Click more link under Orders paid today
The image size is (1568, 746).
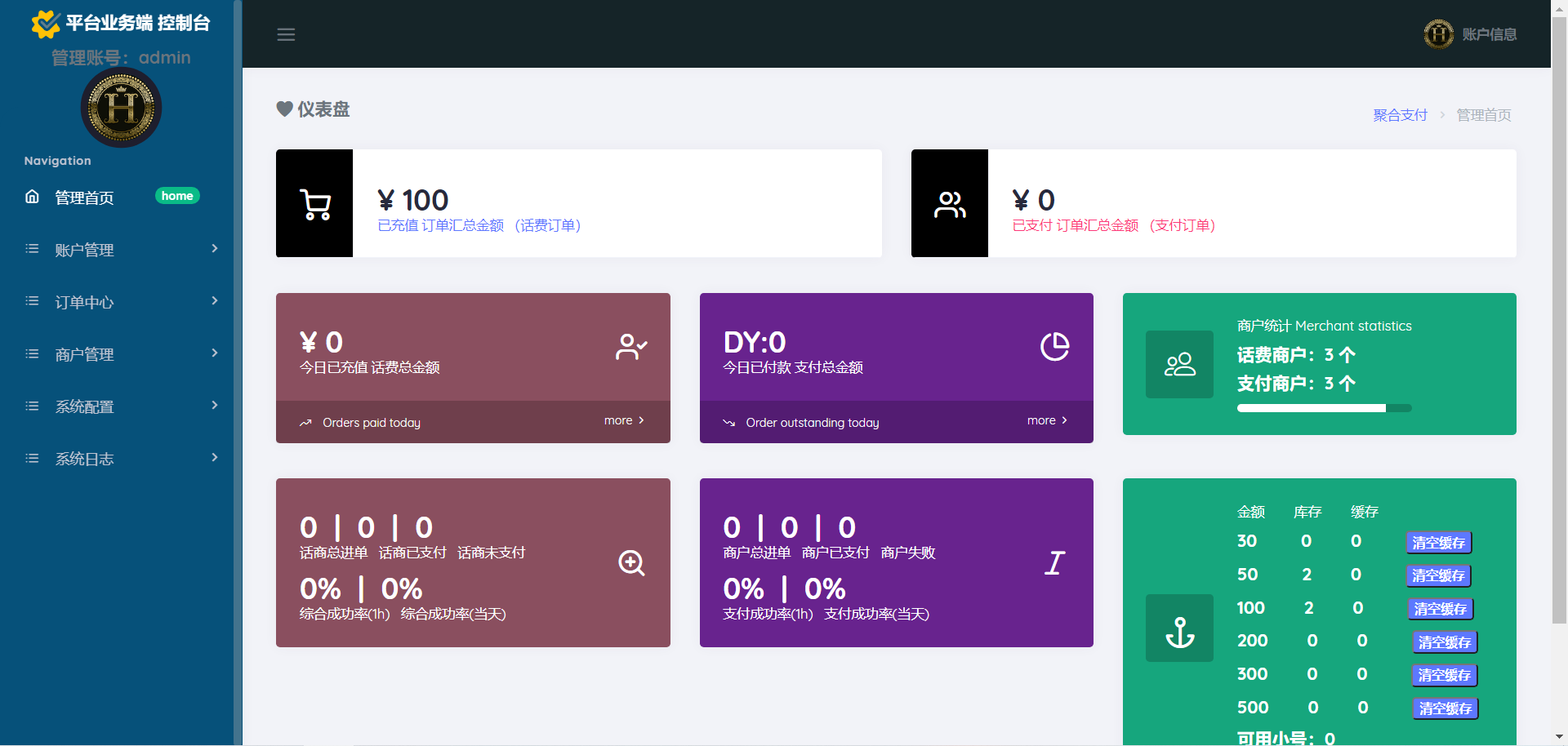pos(624,420)
